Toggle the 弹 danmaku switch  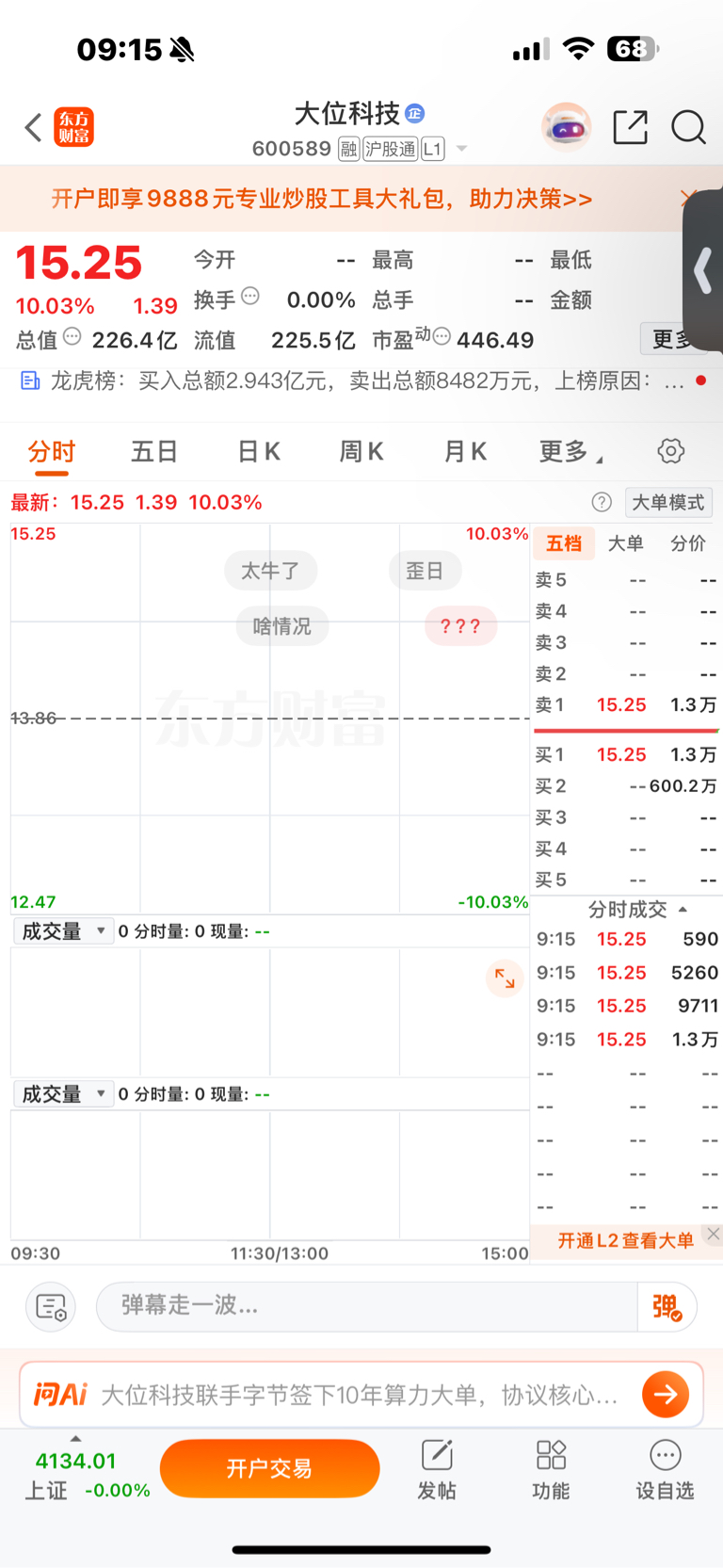667,1307
